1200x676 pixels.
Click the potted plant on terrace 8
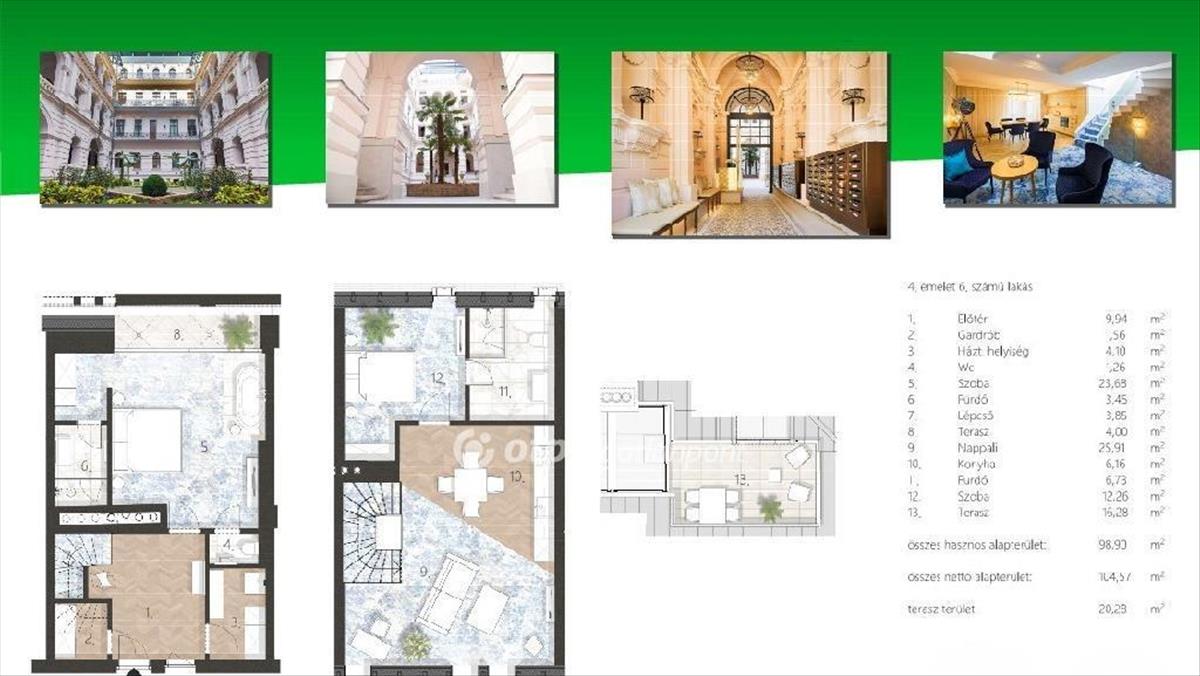click(238, 332)
